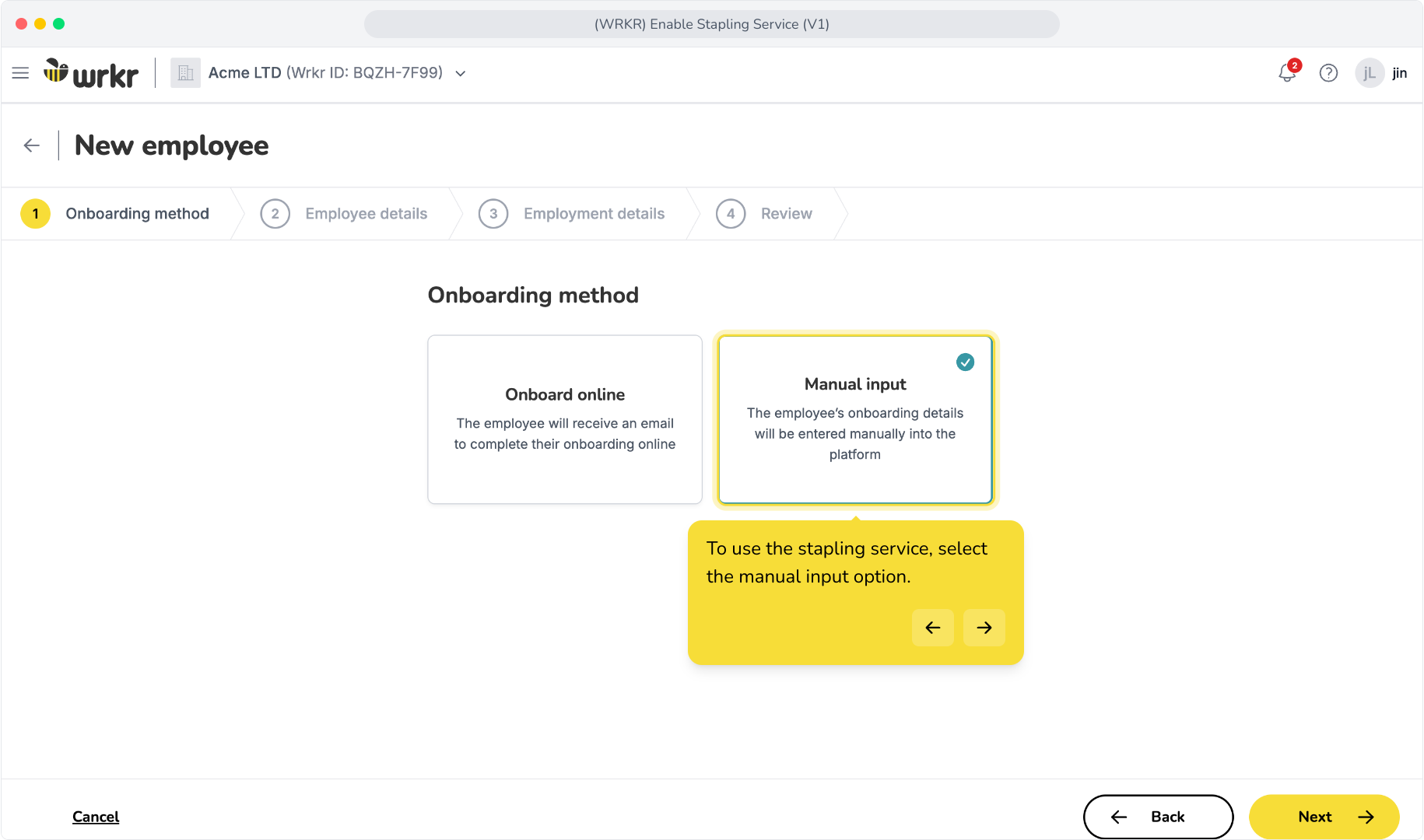Screen dimensions: 1424x840
Task: Click the Acme LTD building icon
Action: point(185,73)
